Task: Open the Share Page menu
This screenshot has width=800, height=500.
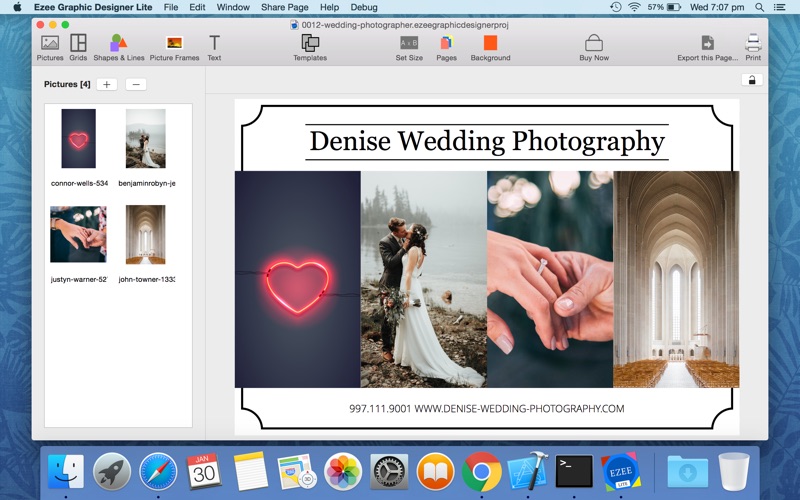Action: [x=284, y=7]
